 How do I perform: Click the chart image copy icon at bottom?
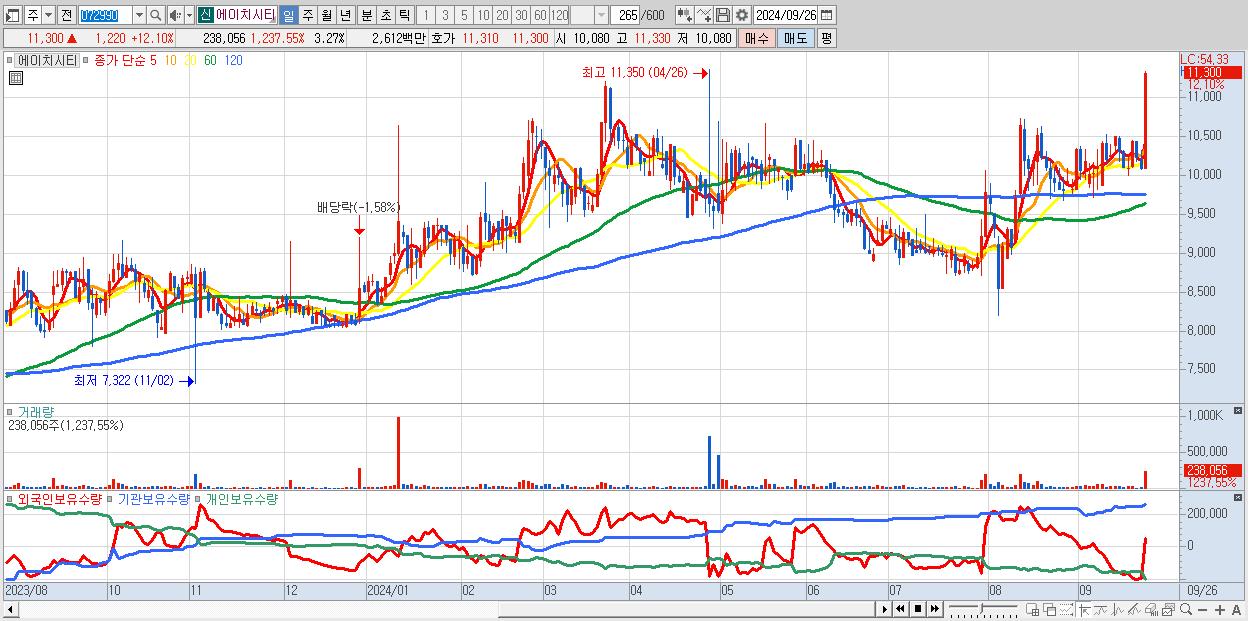[x=1168, y=609]
